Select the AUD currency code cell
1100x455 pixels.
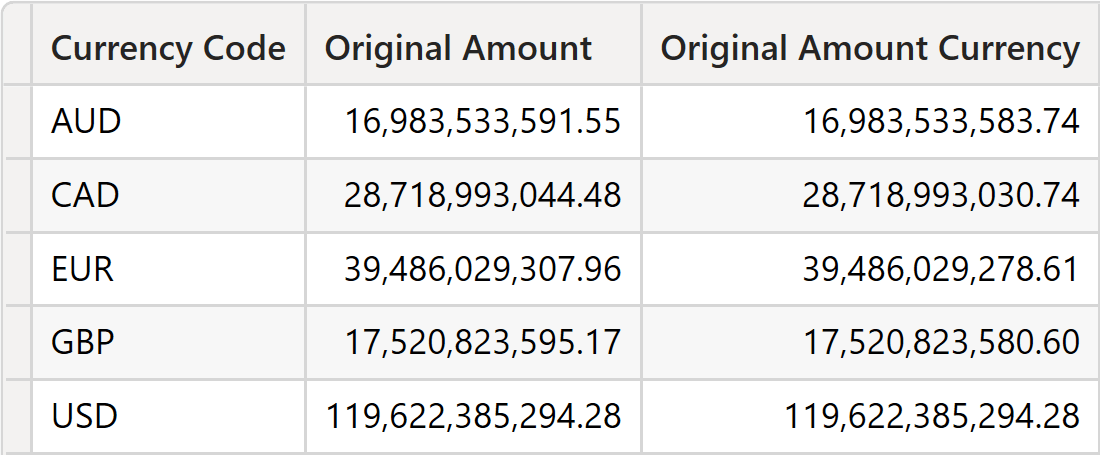(x=168, y=122)
